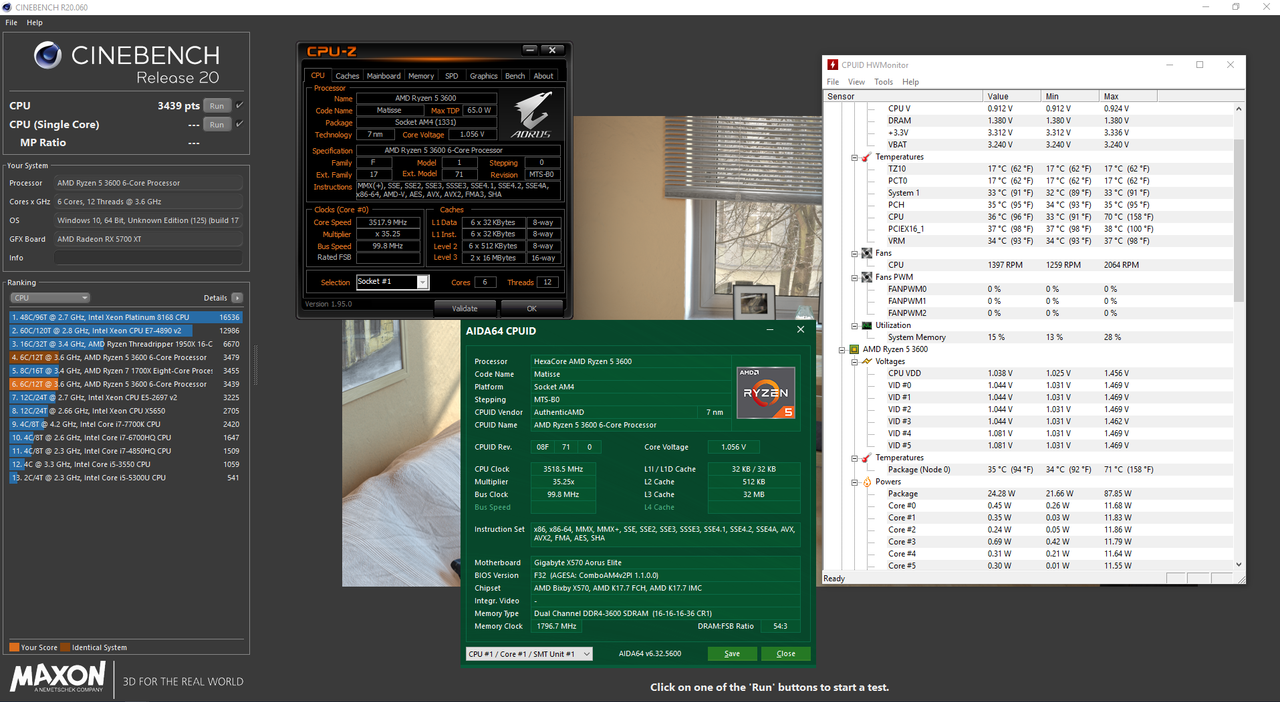Toggle checkmark next to CPU Run button

[x=239, y=105]
